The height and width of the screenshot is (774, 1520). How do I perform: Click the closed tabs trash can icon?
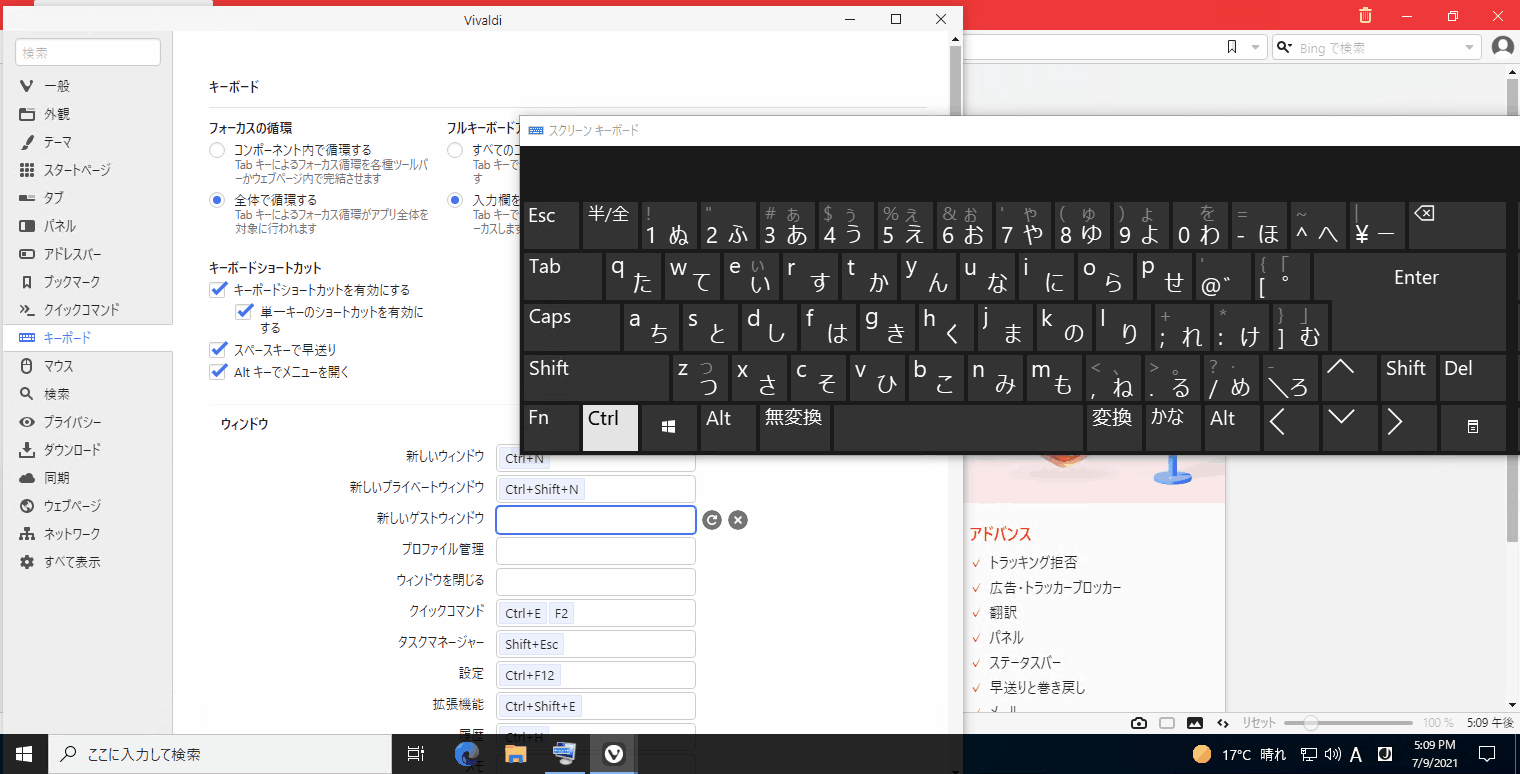pyautogui.click(x=1365, y=16)
